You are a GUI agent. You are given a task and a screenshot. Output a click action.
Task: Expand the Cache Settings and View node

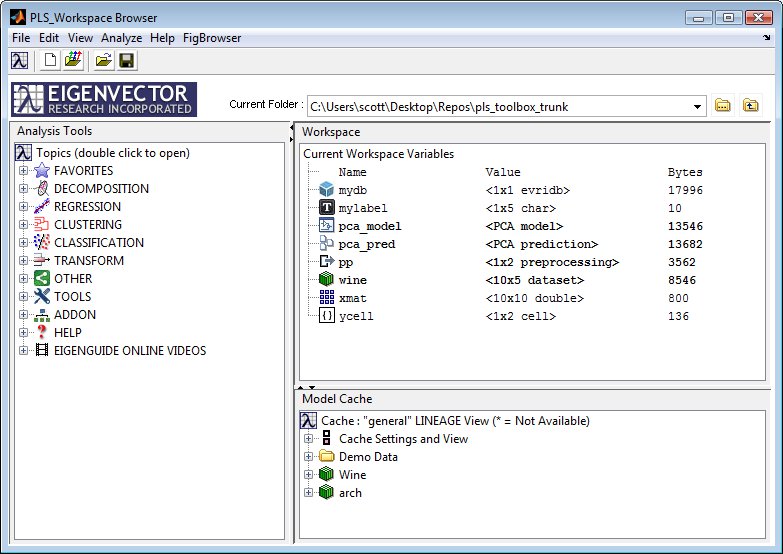coord(308,439)
